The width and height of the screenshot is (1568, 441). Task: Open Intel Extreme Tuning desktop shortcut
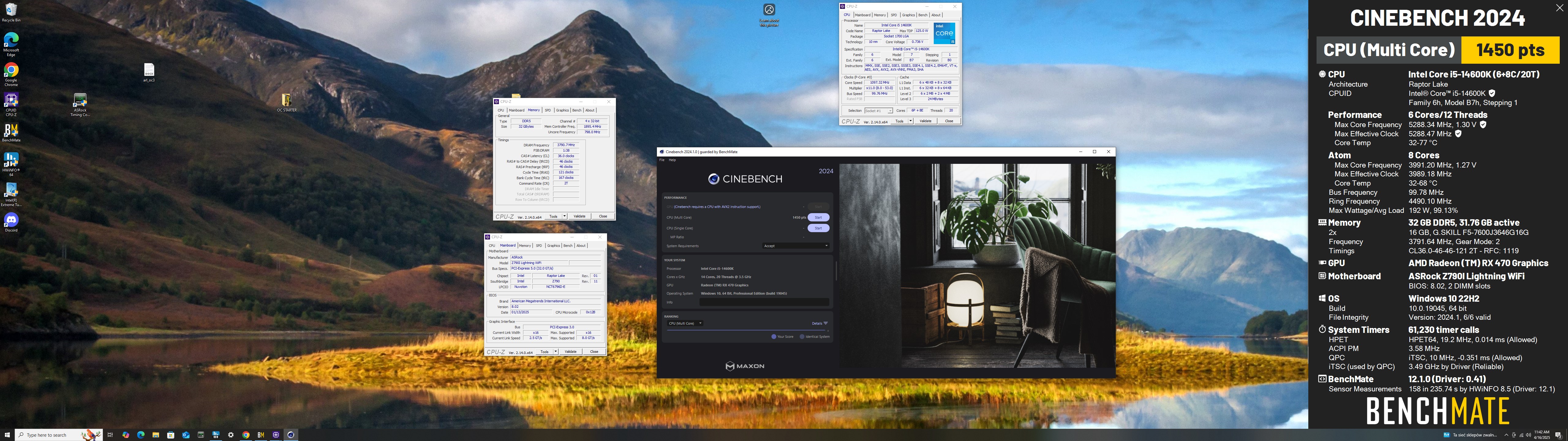[11, 195]
